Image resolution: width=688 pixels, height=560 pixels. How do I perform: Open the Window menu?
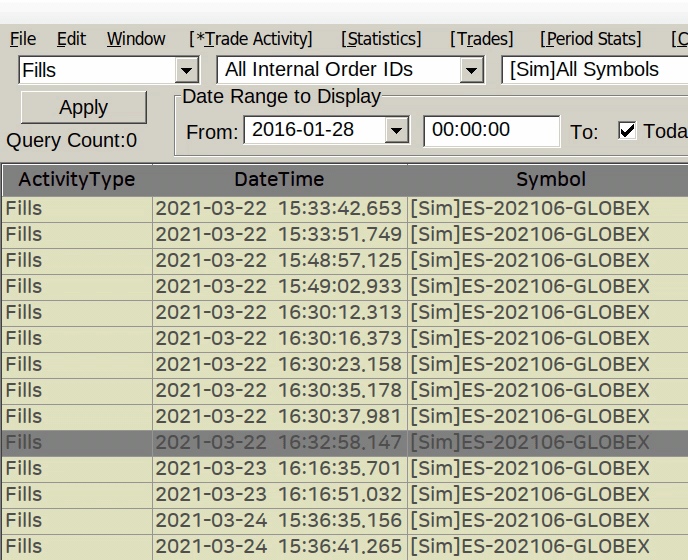coord(136,39)
